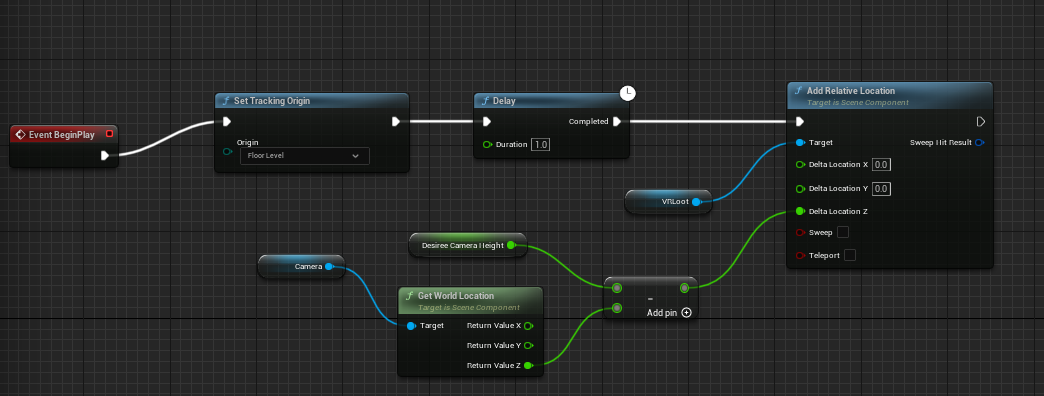Click the Delta Location Y input pin
This screenshot has height=396, width=1044.
click(800, 188)
